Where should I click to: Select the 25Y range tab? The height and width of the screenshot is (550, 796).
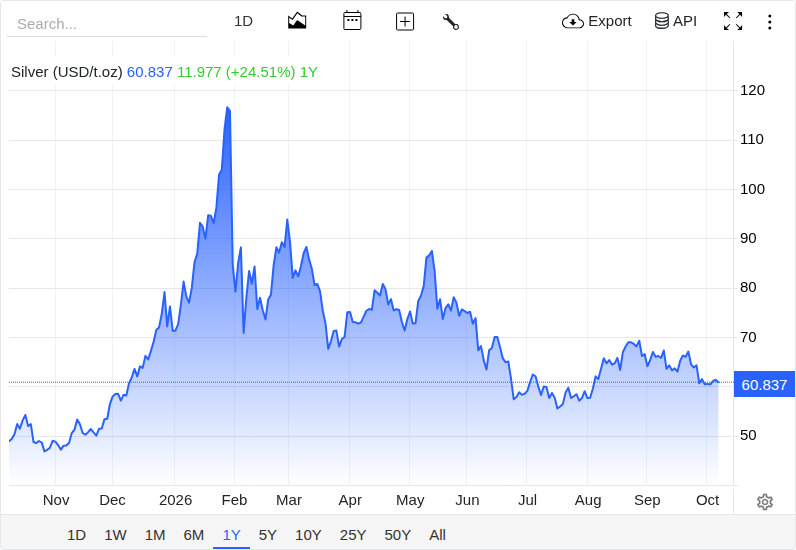353,535
